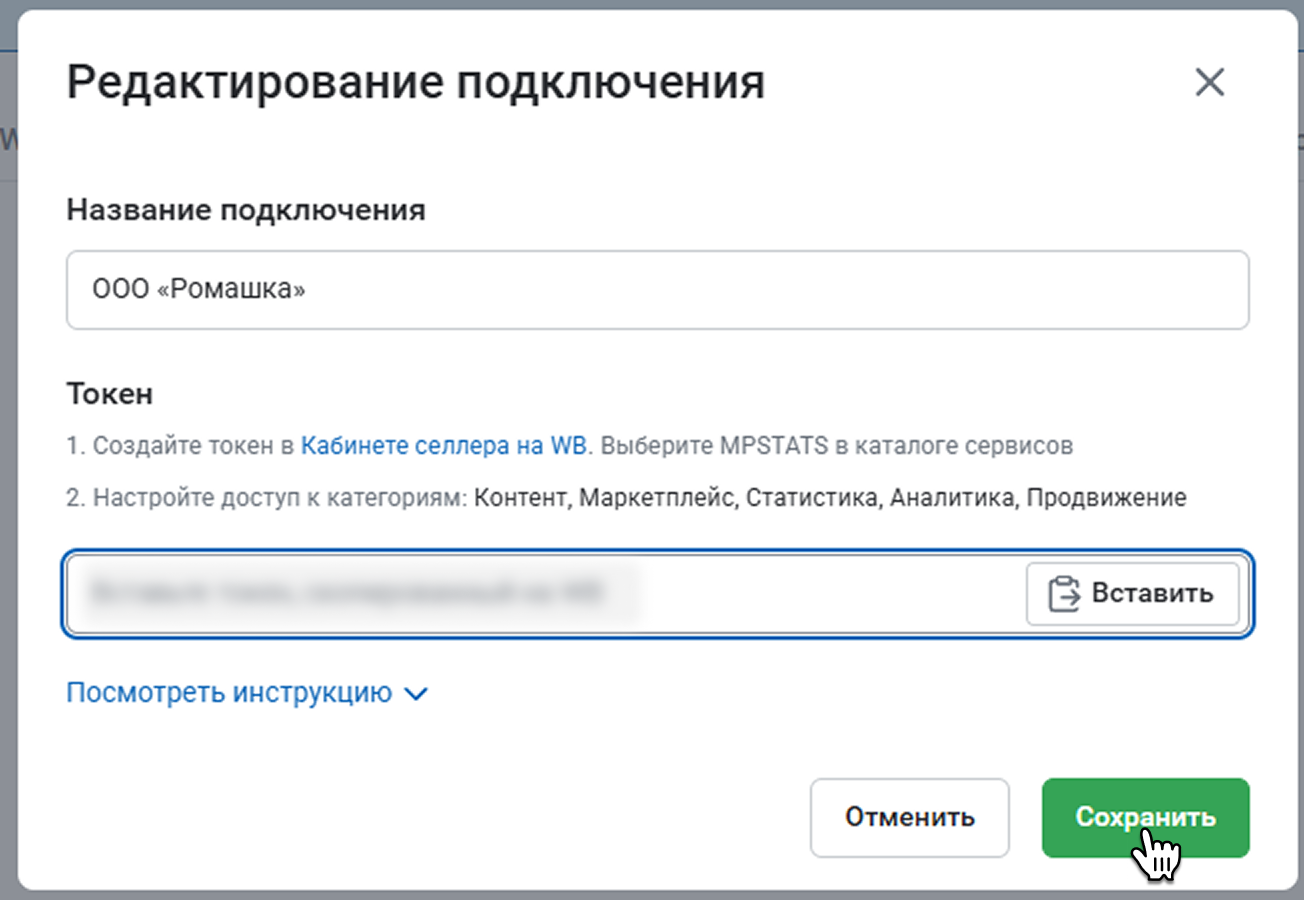The width and height of the screenshot is (1304, 900).
Task: Click the clipboard paste icon
Action: [1064, 594]
